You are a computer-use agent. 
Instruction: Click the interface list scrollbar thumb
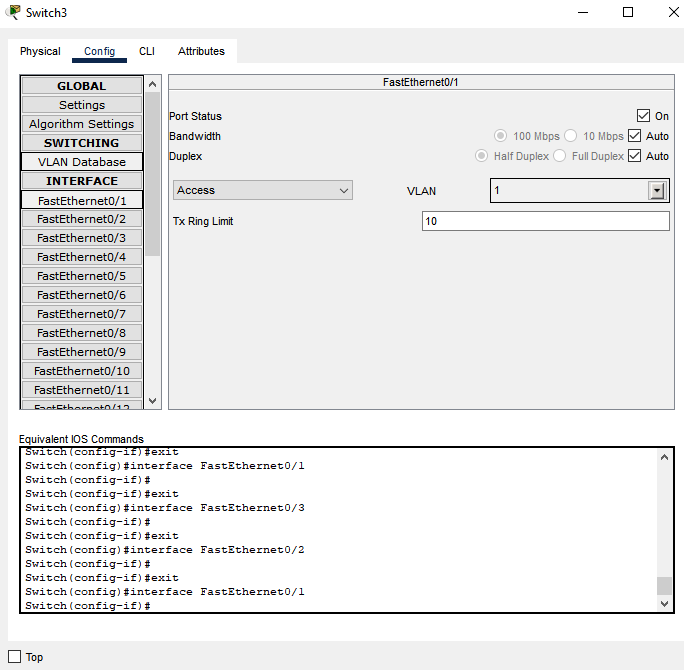coord(152,174)
